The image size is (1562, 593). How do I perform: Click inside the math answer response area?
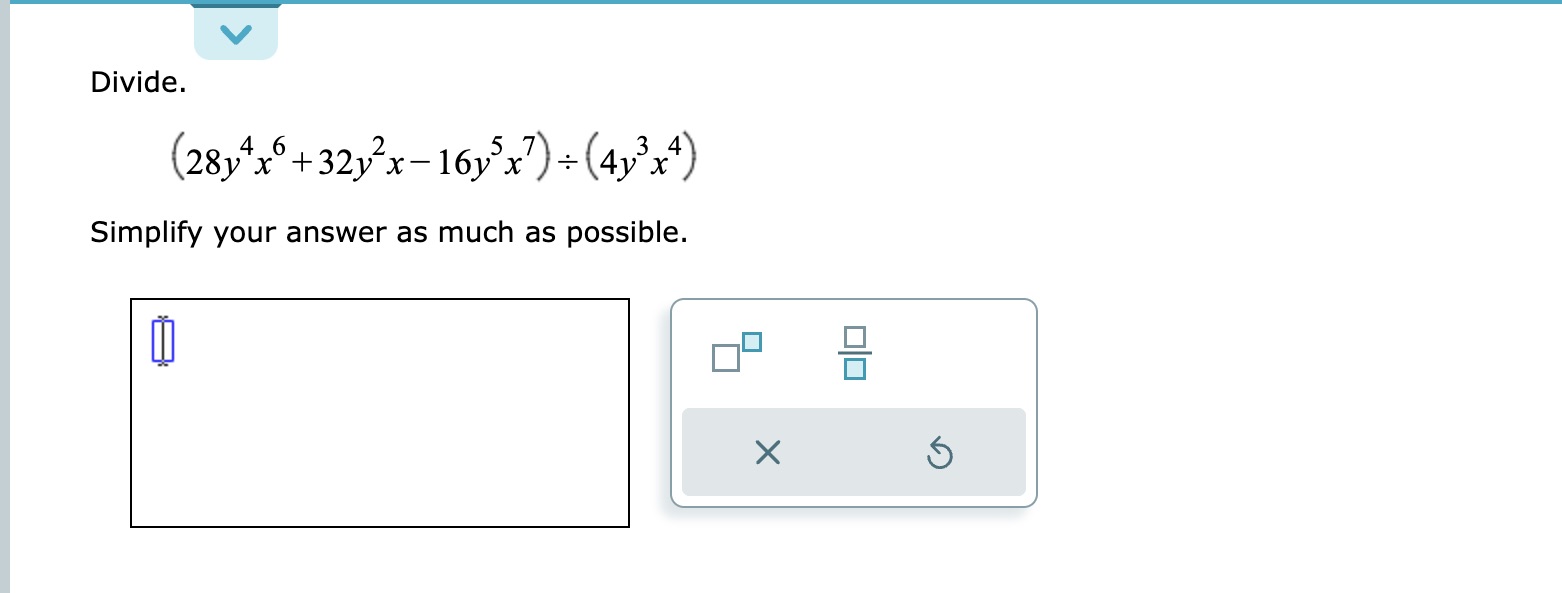pos(380,410)
